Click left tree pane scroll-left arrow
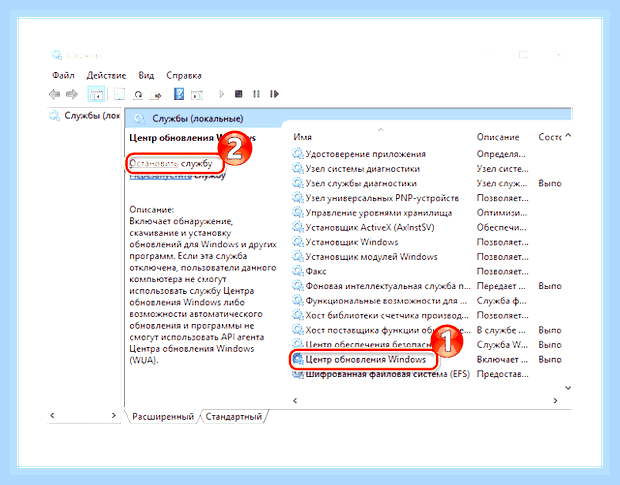The width and height of the screenshot is (620, 485). click(52, 415)
